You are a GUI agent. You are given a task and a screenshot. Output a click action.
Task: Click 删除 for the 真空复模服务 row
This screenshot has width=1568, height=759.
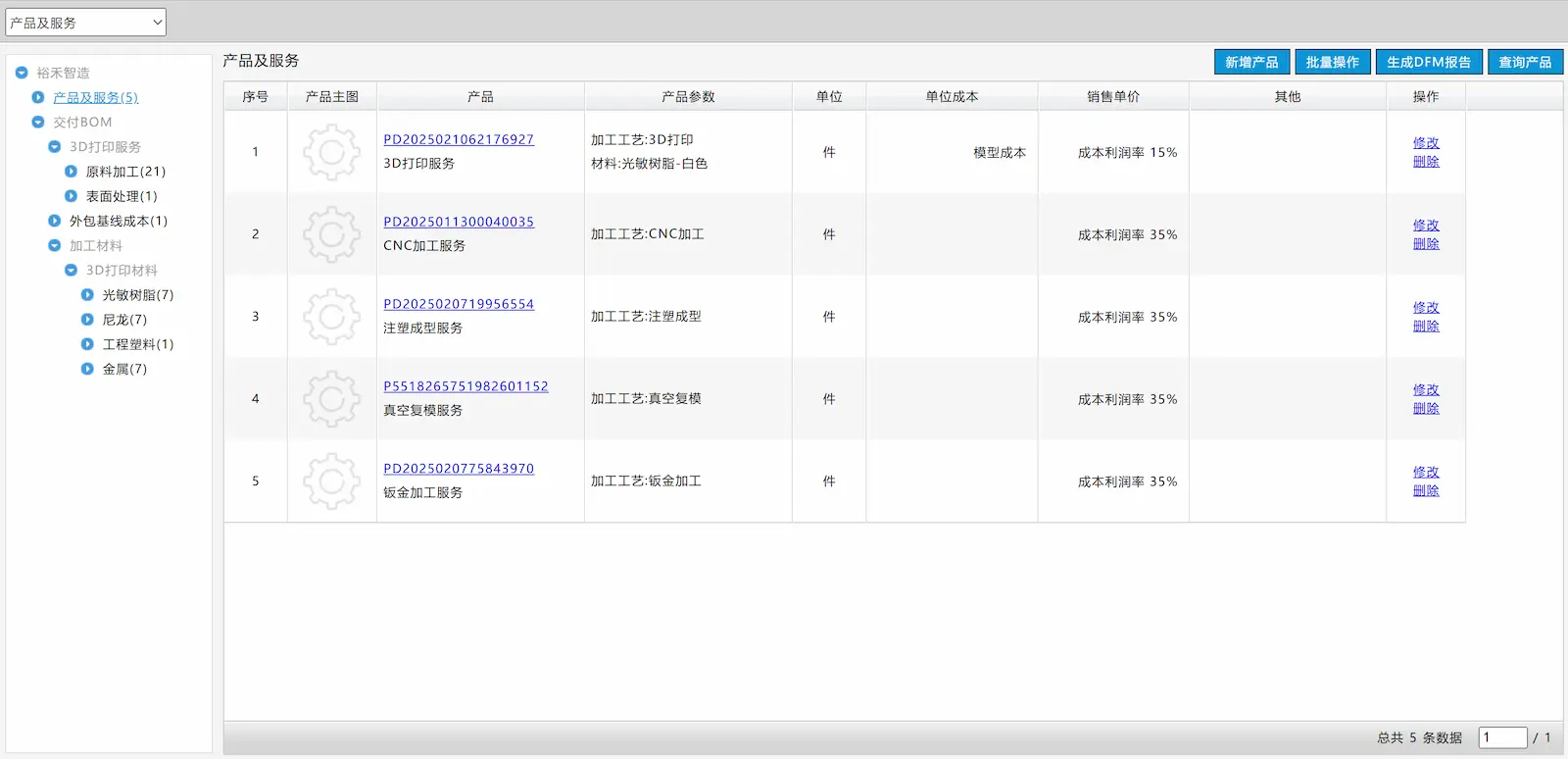pos(1426,409)
